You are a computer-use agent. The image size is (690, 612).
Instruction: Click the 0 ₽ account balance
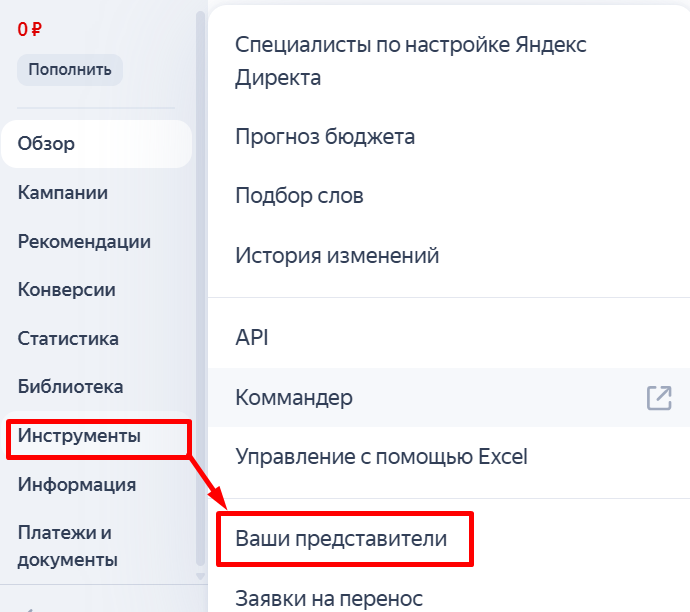click(x=29, y=29)
